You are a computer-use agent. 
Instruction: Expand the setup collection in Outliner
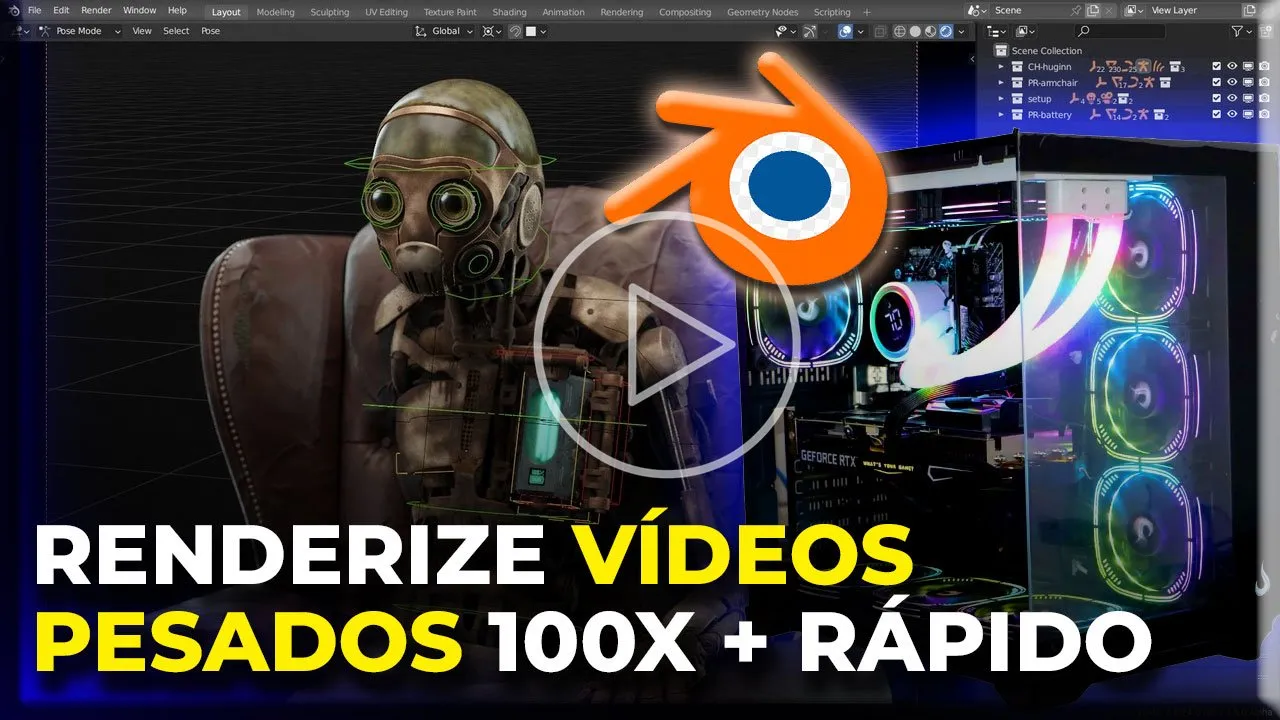[x=1001, y=98]
